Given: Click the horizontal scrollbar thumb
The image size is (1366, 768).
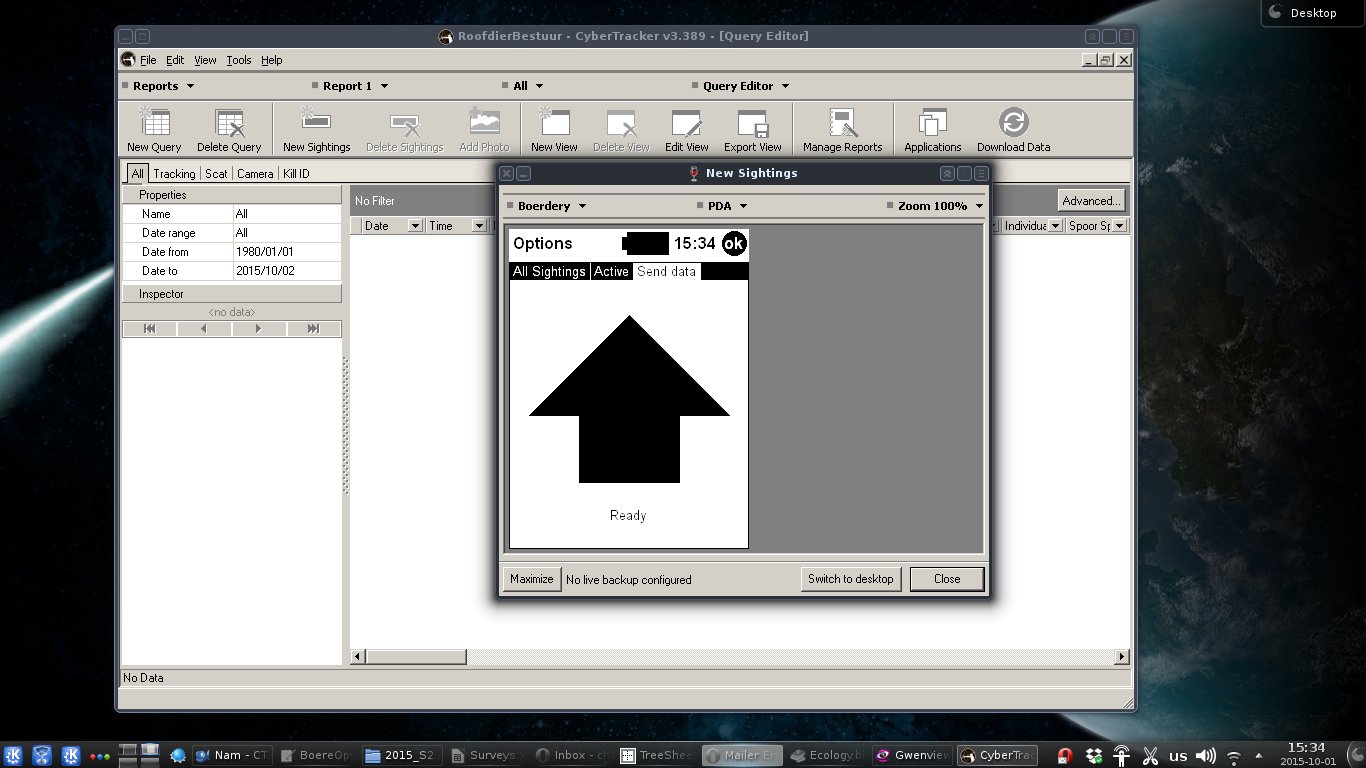Looking at the screenshot, I should pyautogui.click(x=416, y=657).
